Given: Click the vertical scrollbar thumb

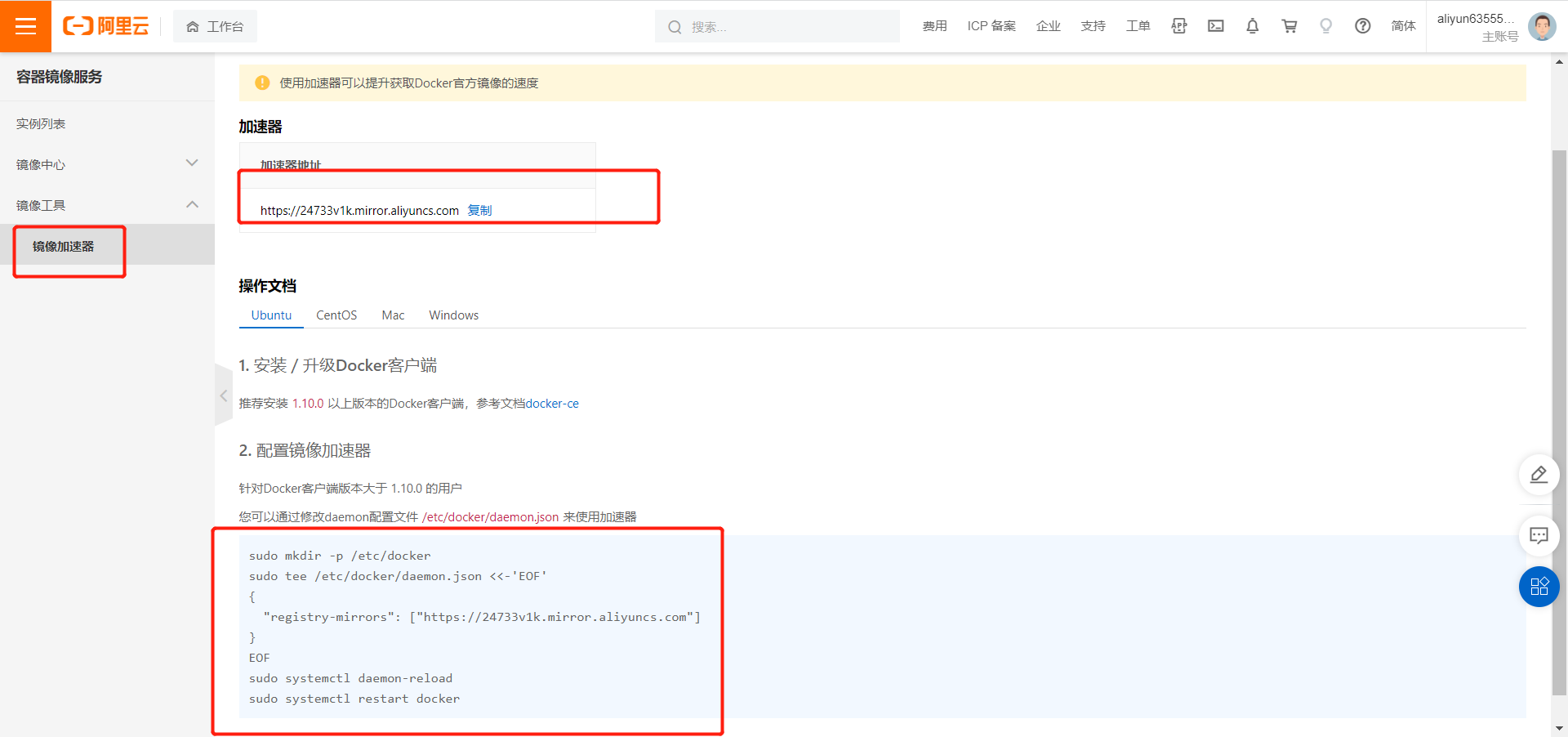Looking at the screenshot, I should pos(1560,422).
